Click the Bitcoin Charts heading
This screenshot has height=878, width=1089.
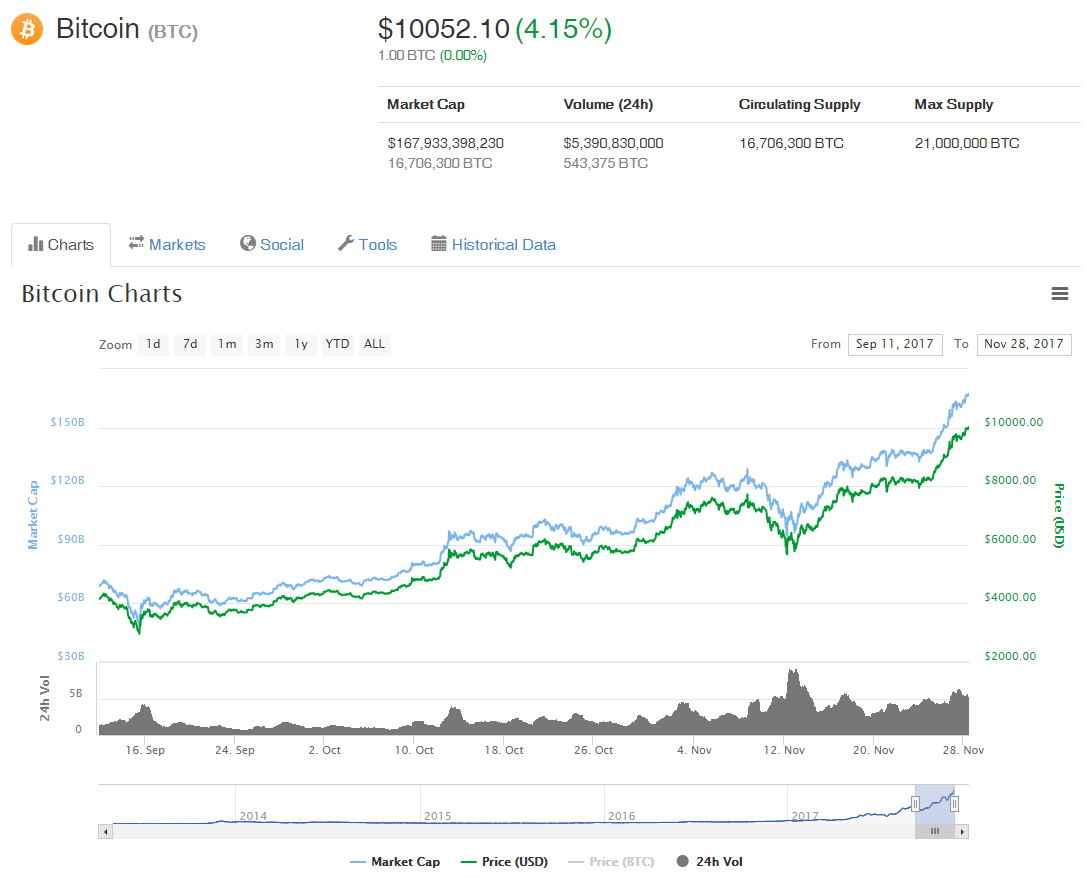pyautogui.click(x=102, y=294)
